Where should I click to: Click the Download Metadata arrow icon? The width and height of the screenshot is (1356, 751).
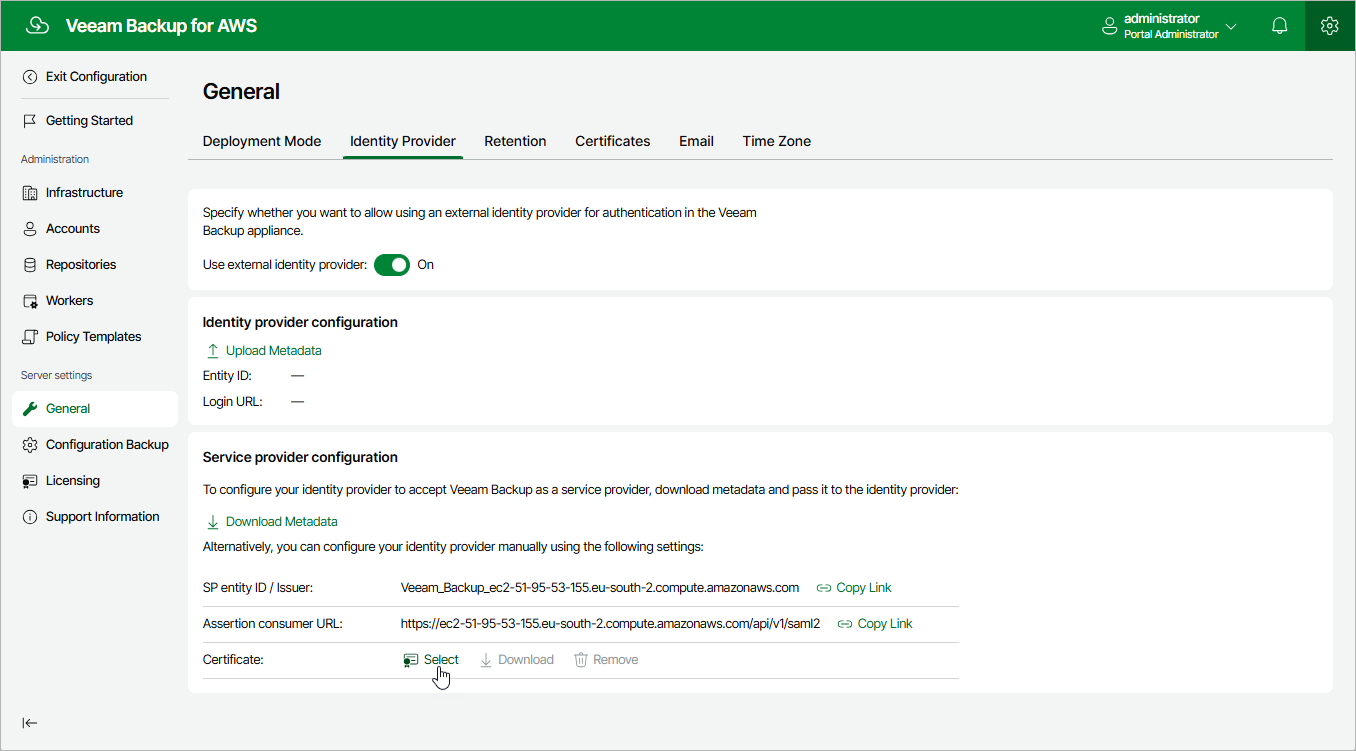212,522
